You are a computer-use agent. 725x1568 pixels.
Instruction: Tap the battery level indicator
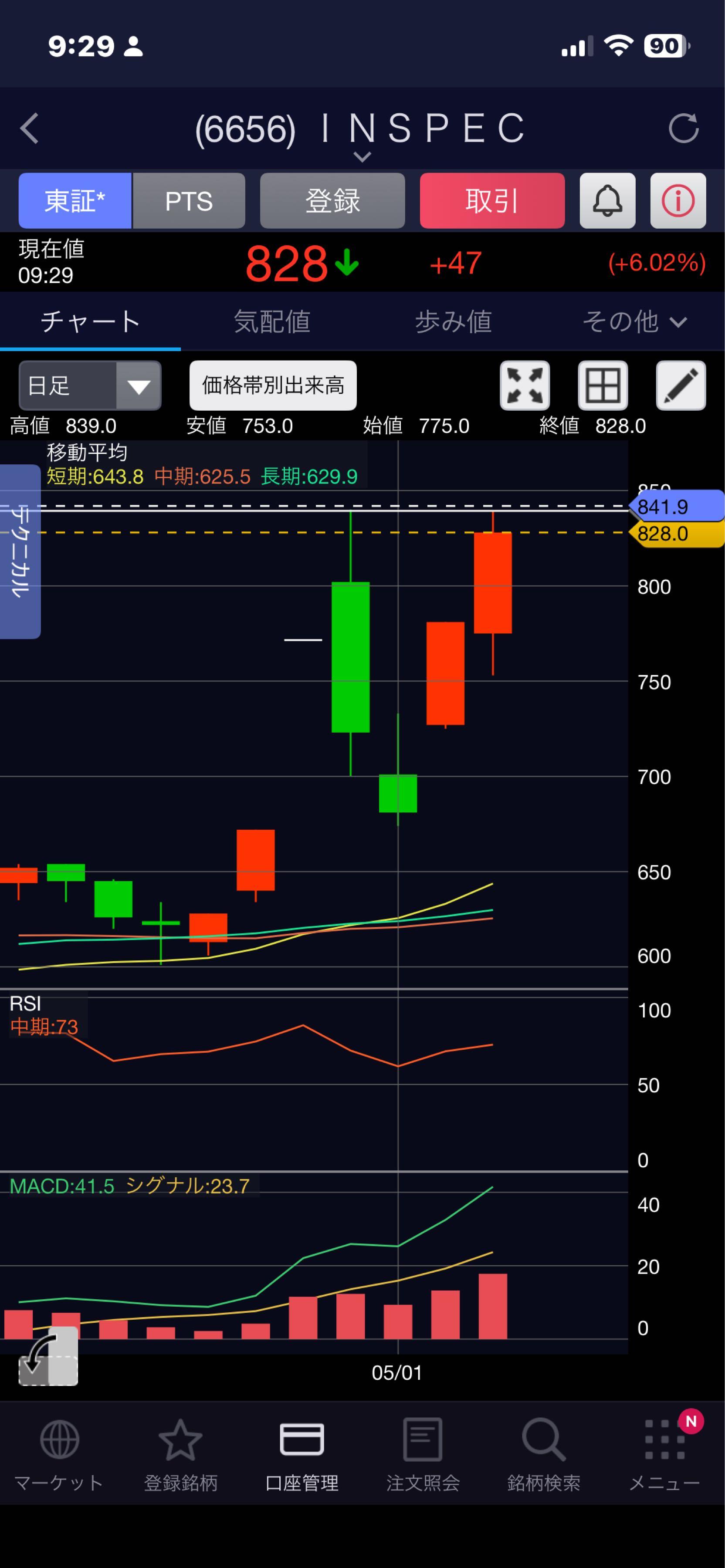pyautogui.click(x=667, y=46)
